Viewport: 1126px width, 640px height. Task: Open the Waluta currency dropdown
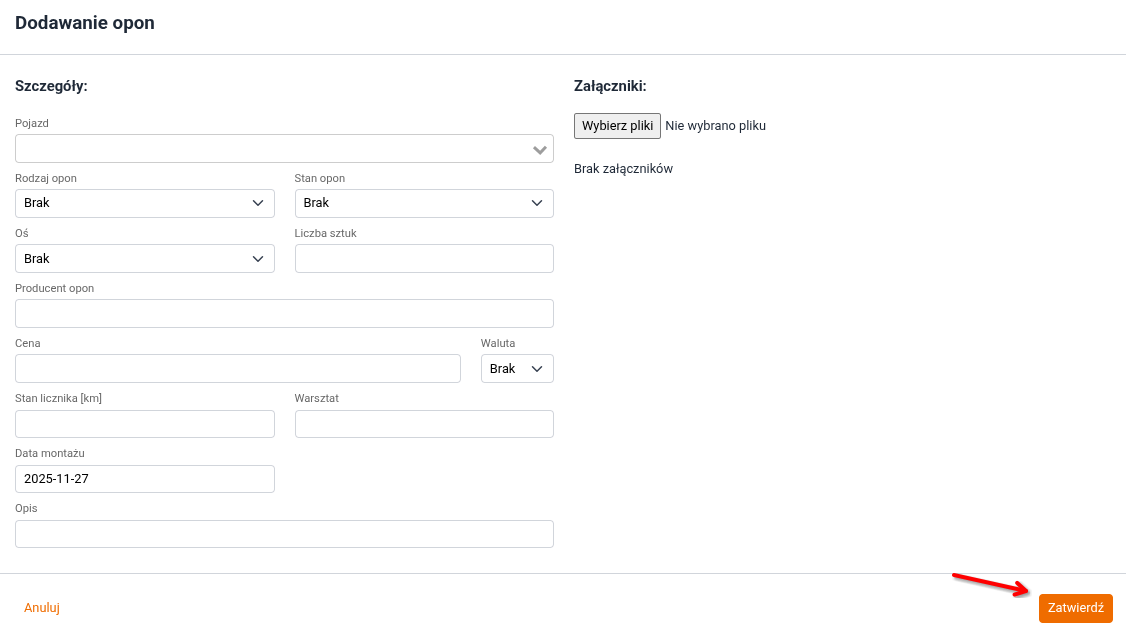516,369
